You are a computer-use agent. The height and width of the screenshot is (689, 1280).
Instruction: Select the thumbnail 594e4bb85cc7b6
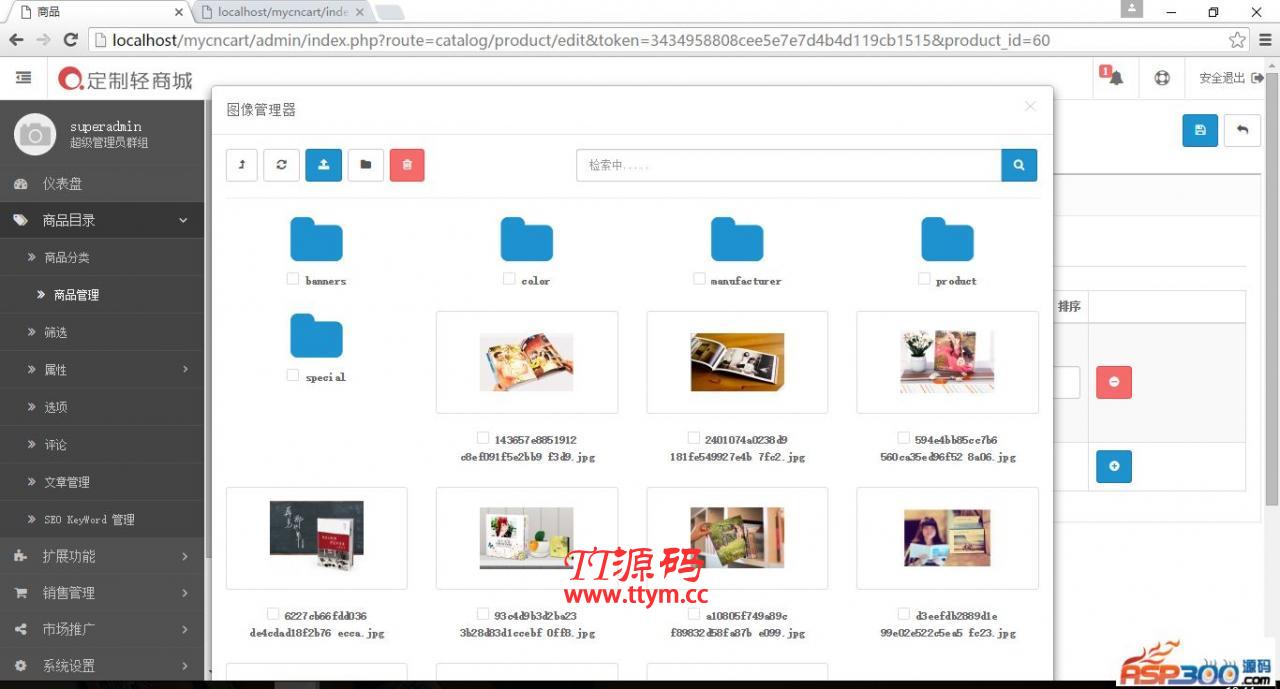(947, 362)
